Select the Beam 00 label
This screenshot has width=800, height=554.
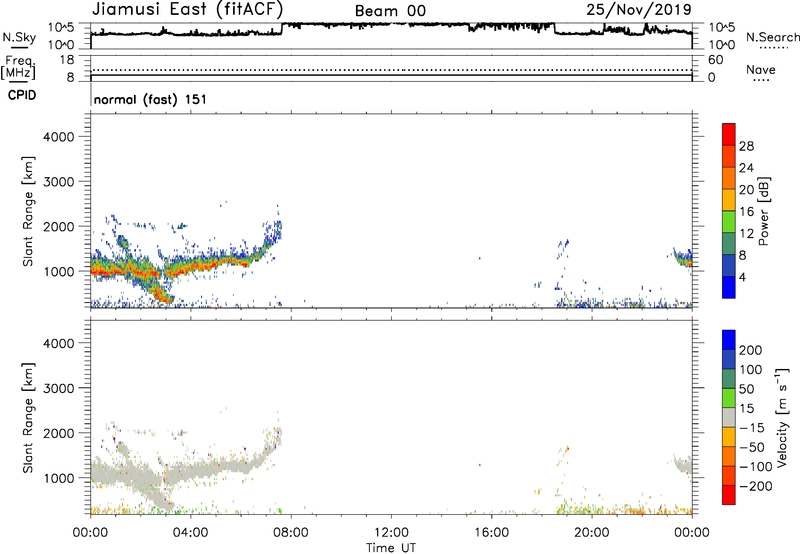[x=390, y=11]
